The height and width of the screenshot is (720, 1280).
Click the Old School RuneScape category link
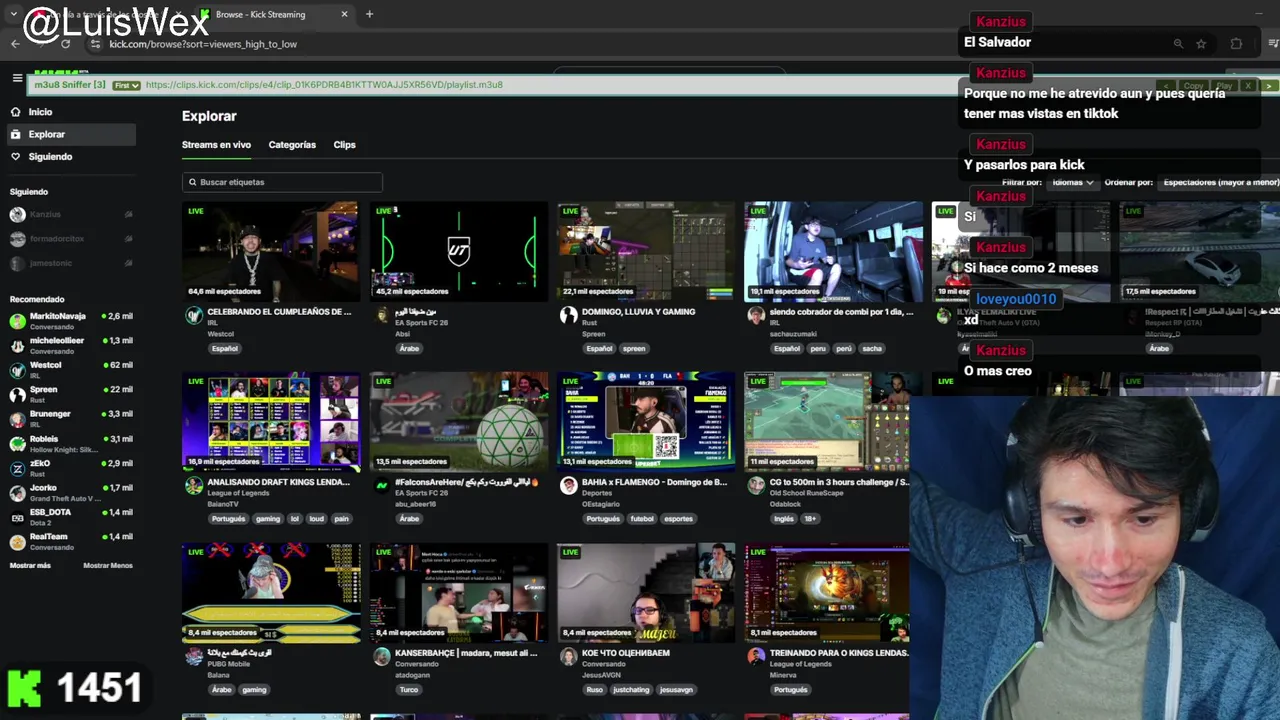[807, 493]
